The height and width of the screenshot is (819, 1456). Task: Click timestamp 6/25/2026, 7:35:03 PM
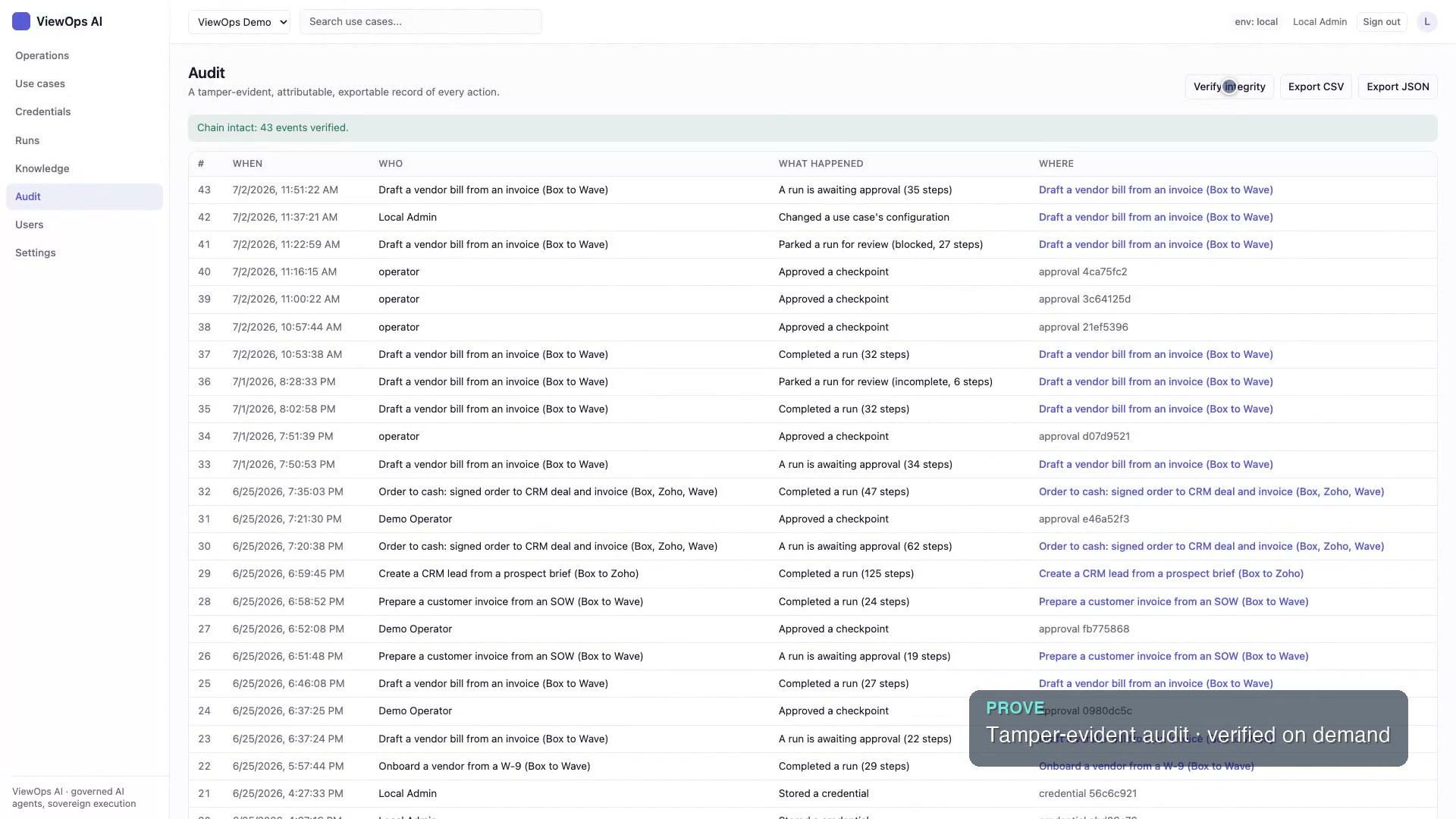tap(287, 491)
